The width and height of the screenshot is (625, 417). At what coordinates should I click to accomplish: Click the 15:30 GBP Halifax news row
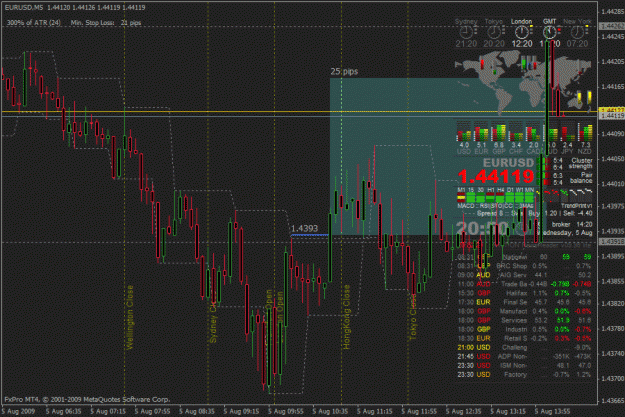pyautogui.click(x=525, y=293)
